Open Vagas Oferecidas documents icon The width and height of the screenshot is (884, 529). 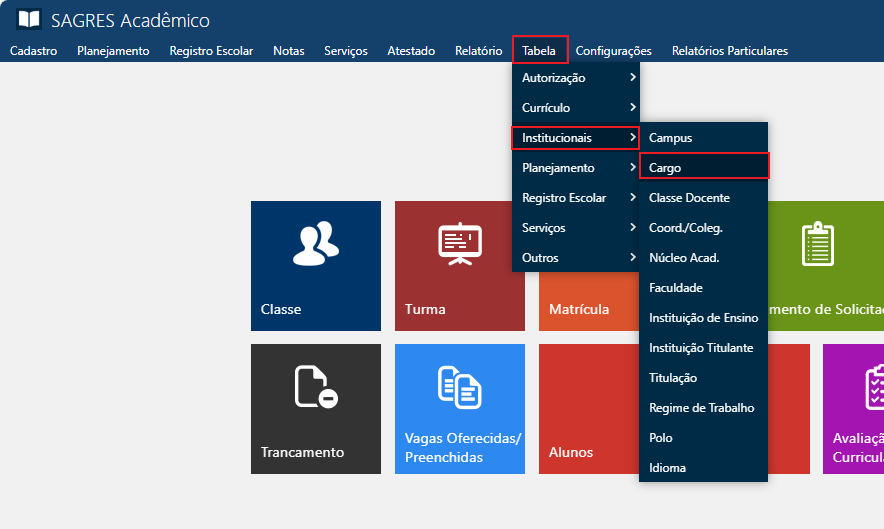point(460,387)
